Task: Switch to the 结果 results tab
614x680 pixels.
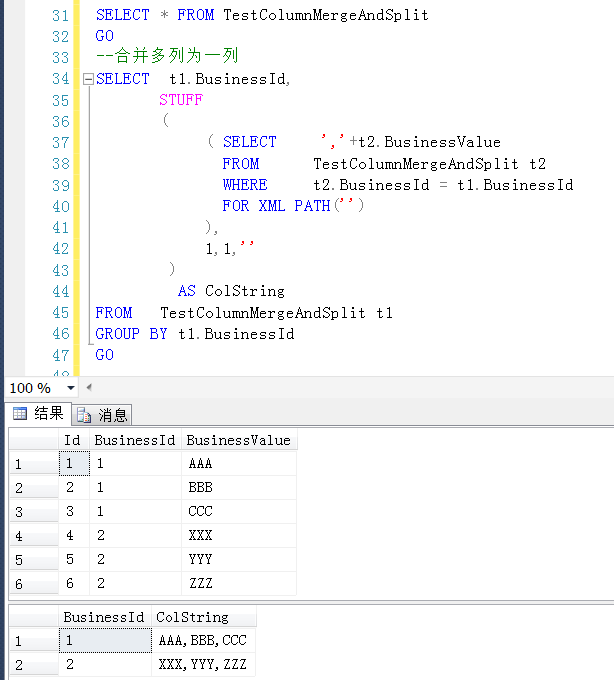Action: 38,413
